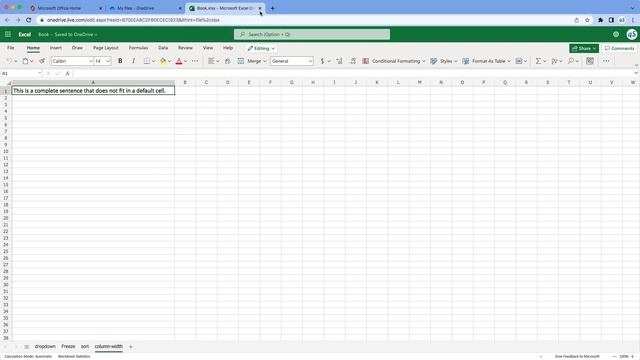
Task: Click the Search box
Action: tap(312, 34)
